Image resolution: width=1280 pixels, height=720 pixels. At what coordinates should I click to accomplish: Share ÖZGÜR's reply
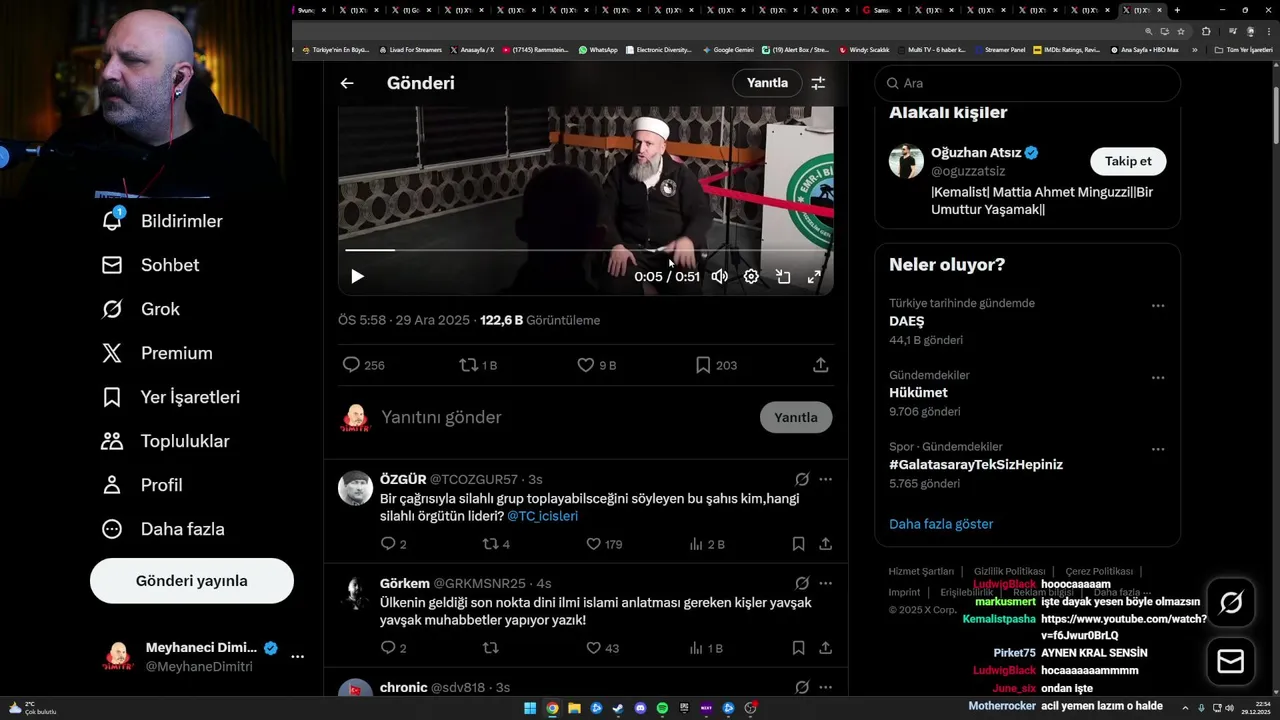tap(825, 544)
